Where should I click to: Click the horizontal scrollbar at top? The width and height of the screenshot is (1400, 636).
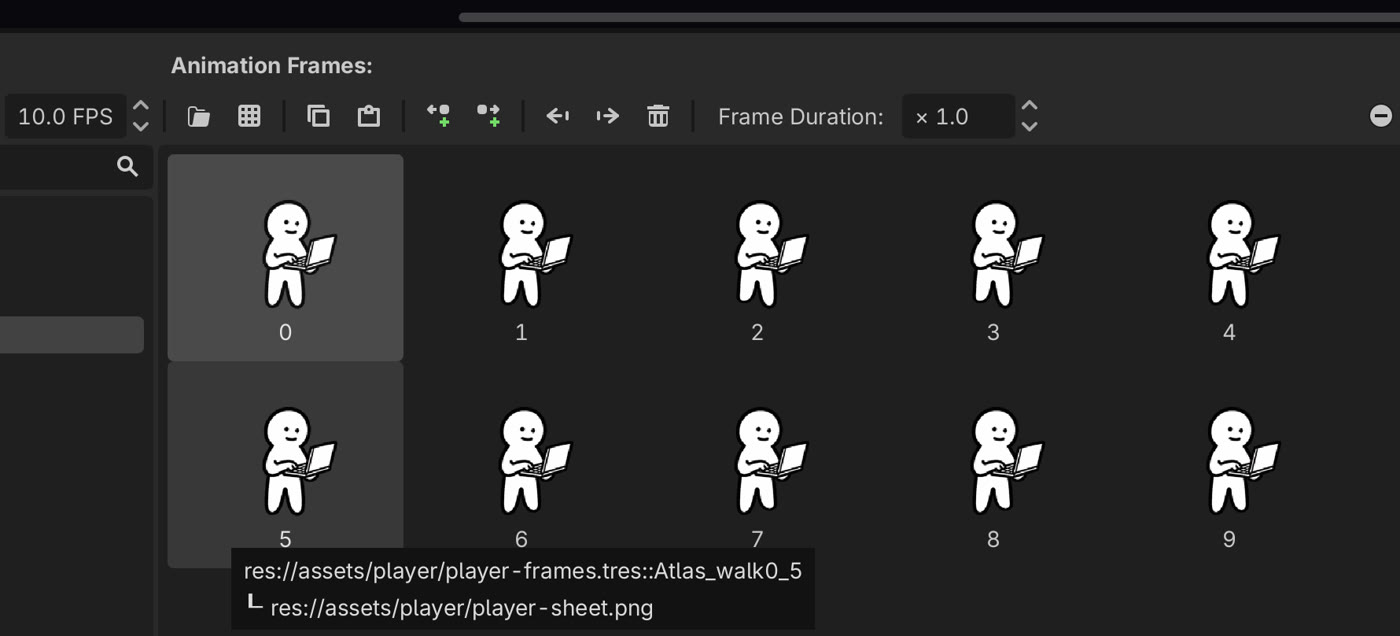pyautogui.click(x=929, y=17)
